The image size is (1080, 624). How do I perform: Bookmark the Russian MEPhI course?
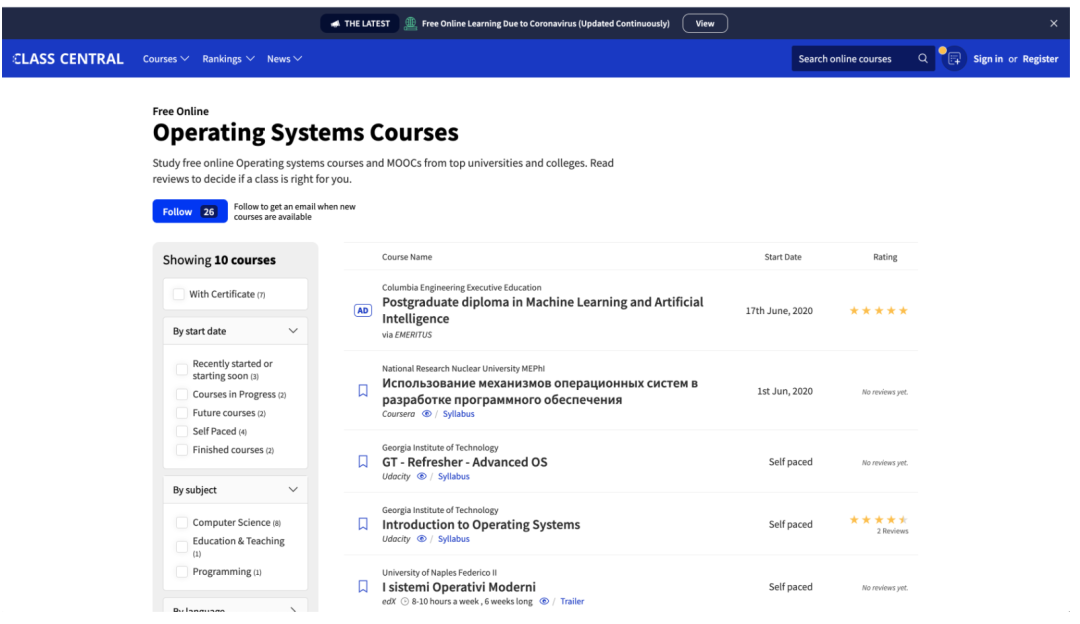coord(363,391)
